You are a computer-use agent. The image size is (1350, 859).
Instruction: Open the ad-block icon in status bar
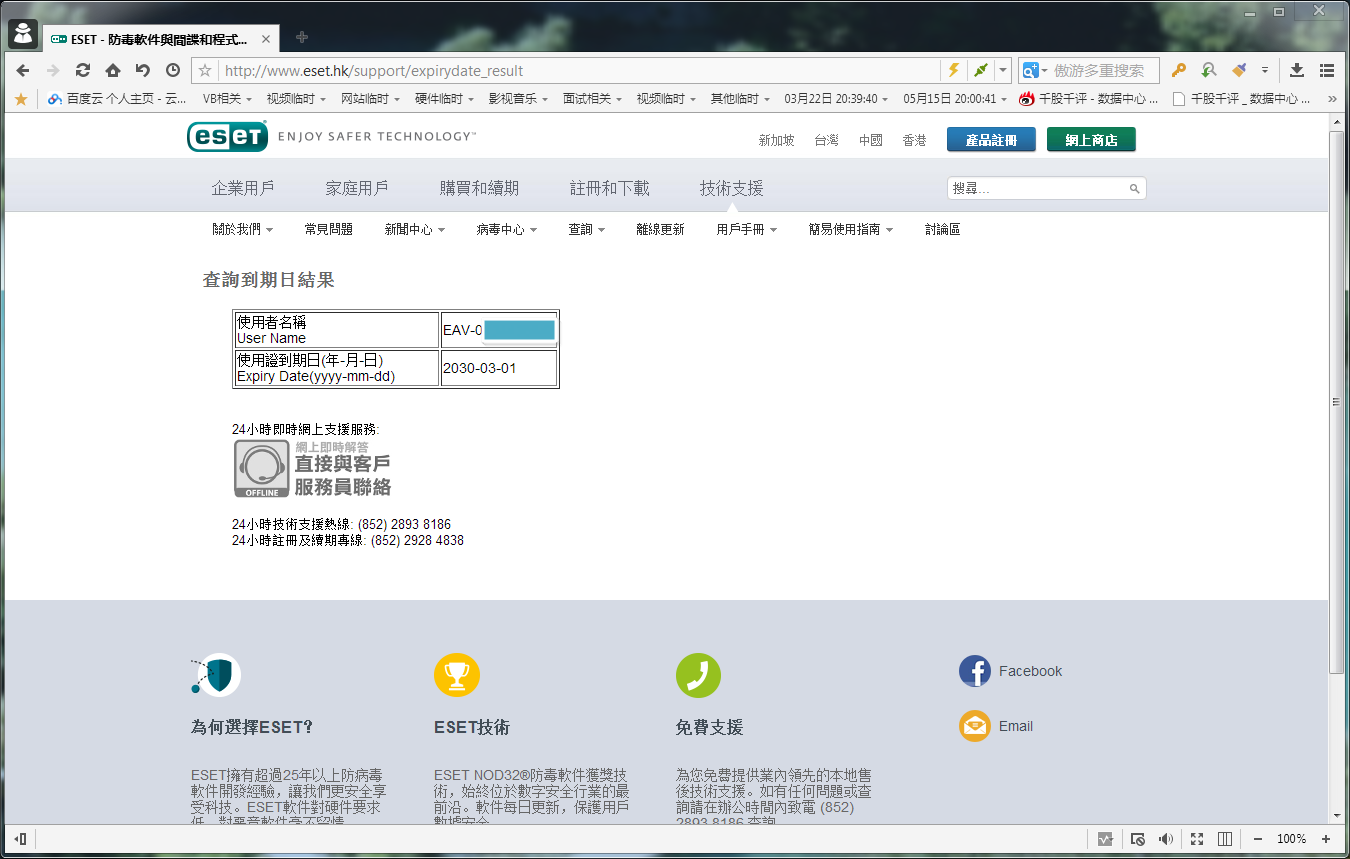tap(1137, 839)
